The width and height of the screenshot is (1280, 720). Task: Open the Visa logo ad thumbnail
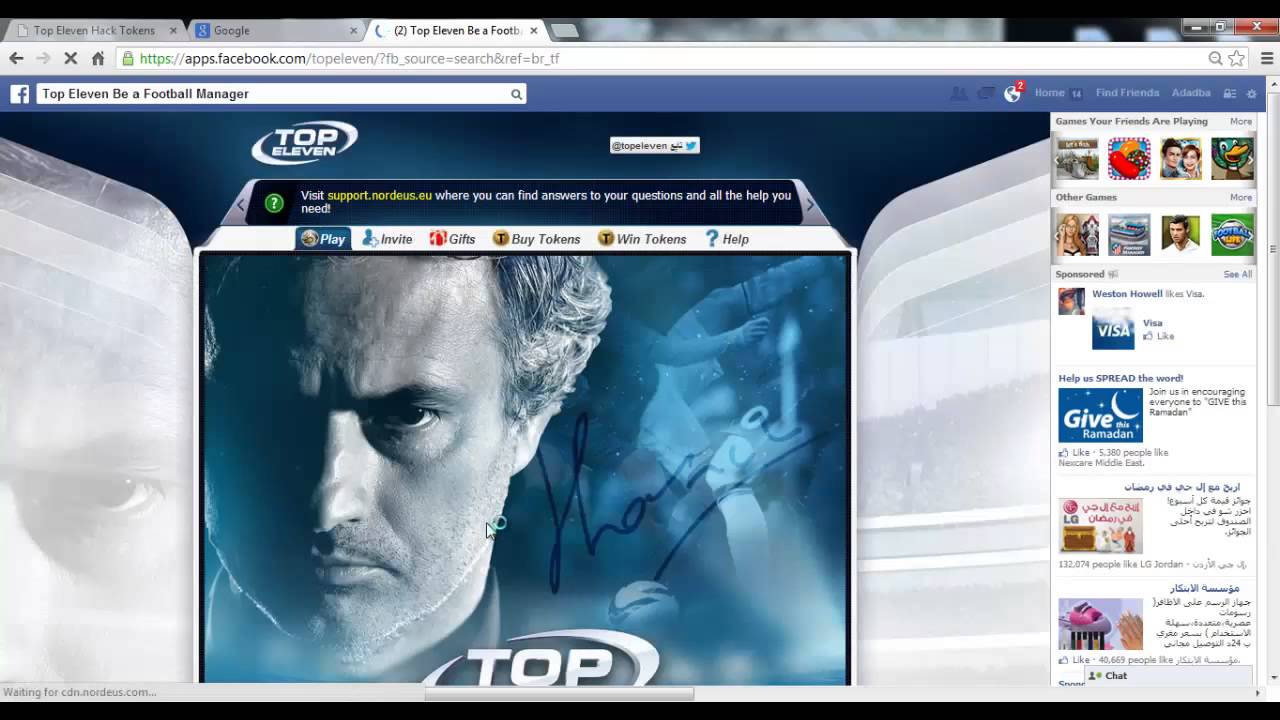point(1113,329)
